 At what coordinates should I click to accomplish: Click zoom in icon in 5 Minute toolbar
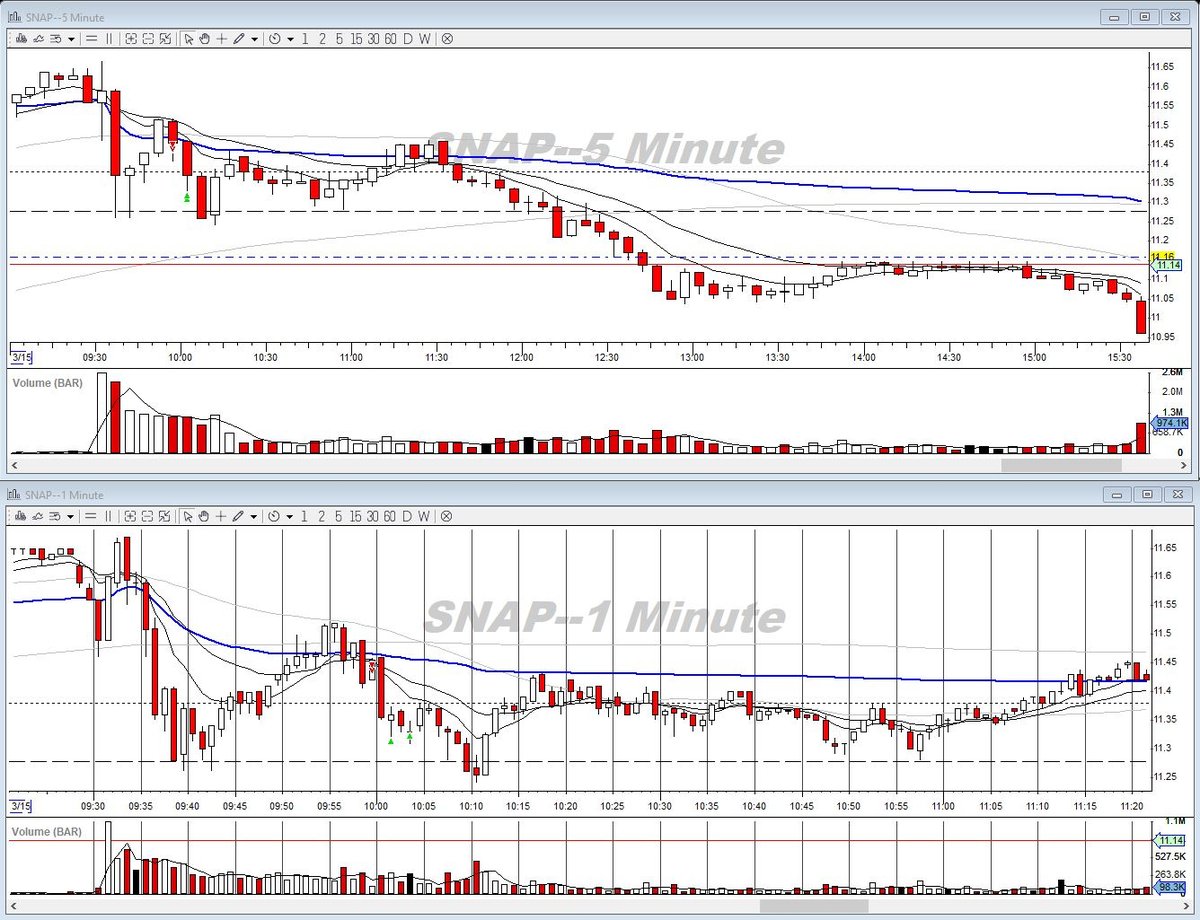coord(131,39)
